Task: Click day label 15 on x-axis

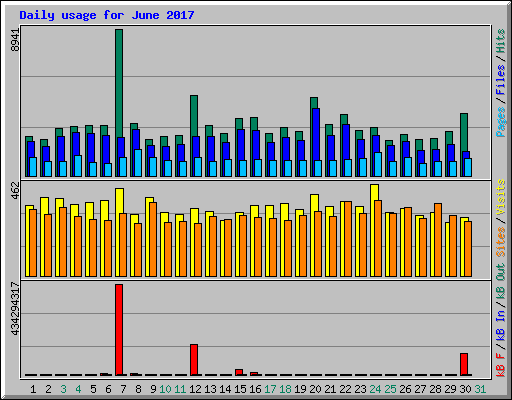Action: [x=240, y=389]
